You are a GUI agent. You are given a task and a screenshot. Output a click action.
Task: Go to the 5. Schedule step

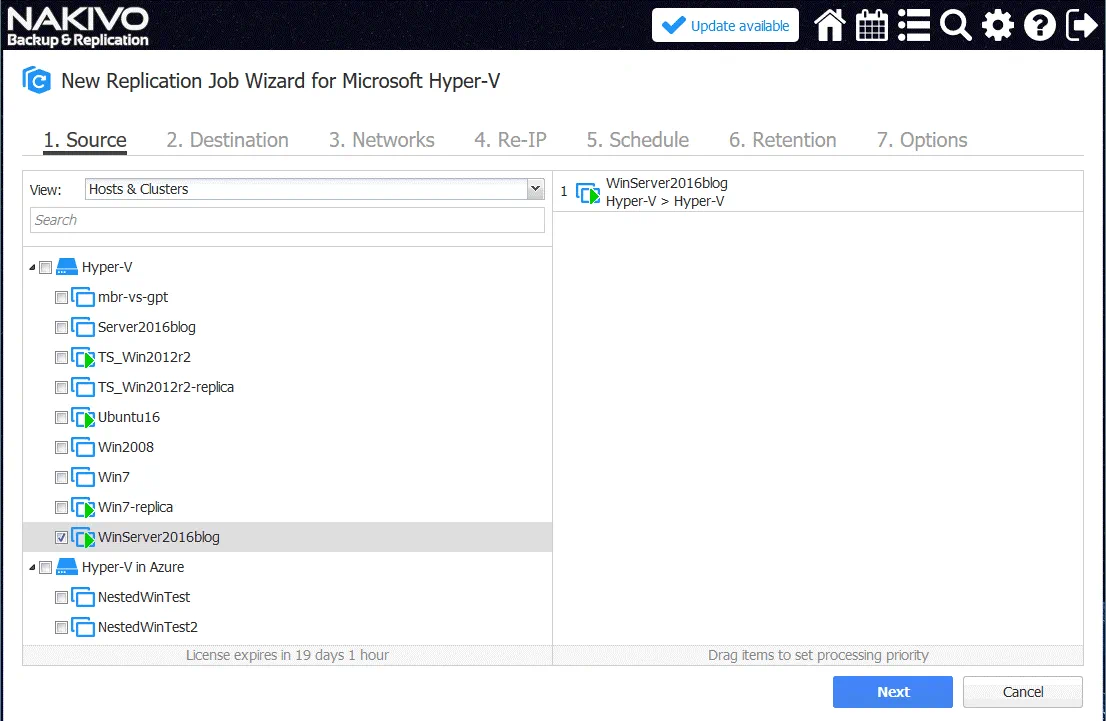[x=637, y=140]
